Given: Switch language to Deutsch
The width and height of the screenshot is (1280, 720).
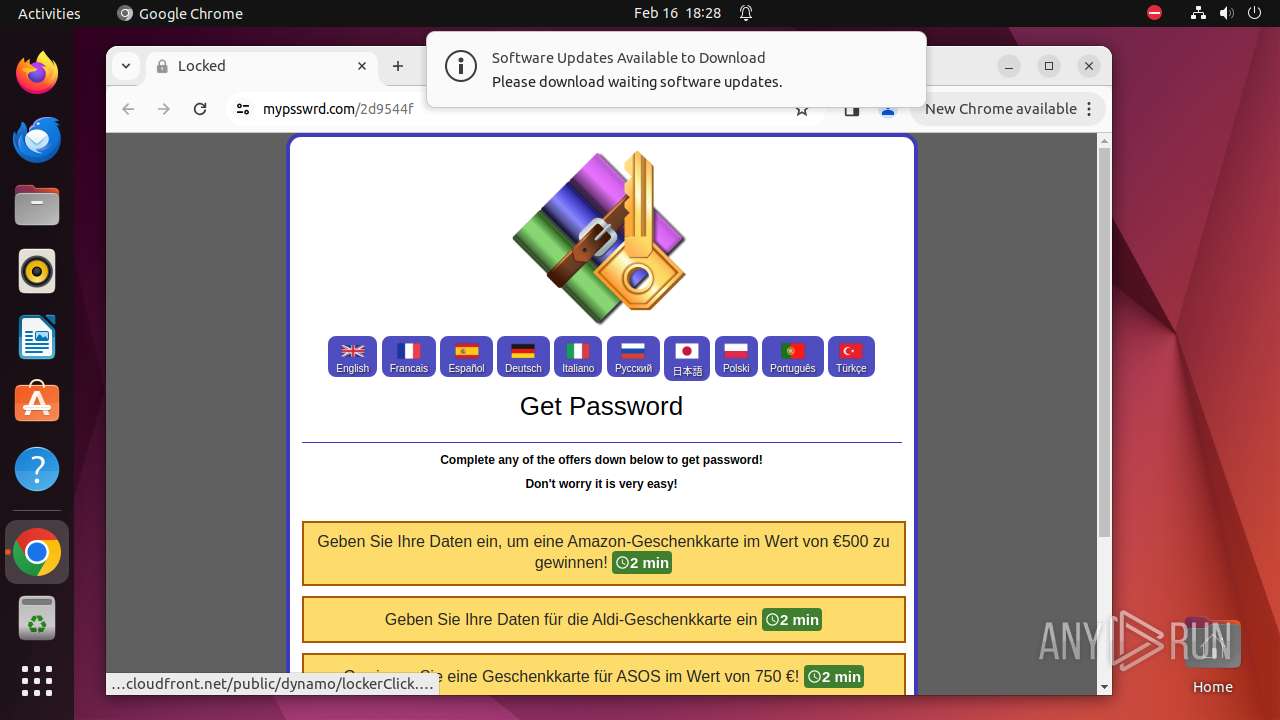Looking at the screenshot, I should pos(523,357).
